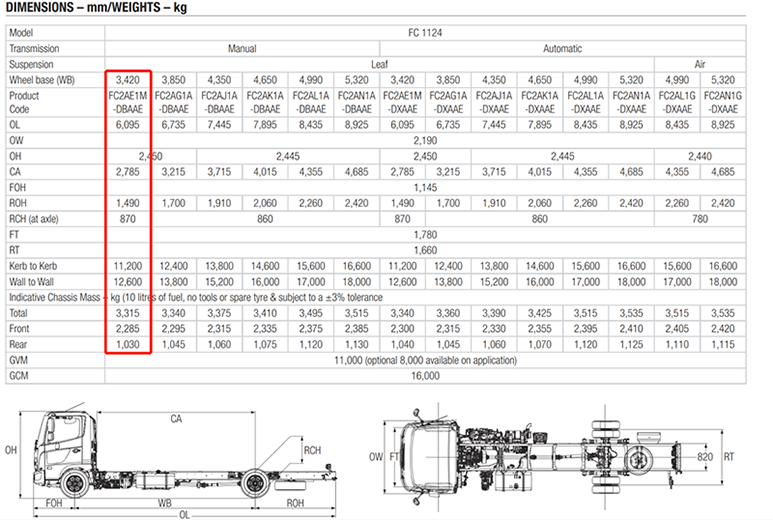Select the GCM value 16,000
This screenshot has height=520, width=773.
click(x=425, y=375)
